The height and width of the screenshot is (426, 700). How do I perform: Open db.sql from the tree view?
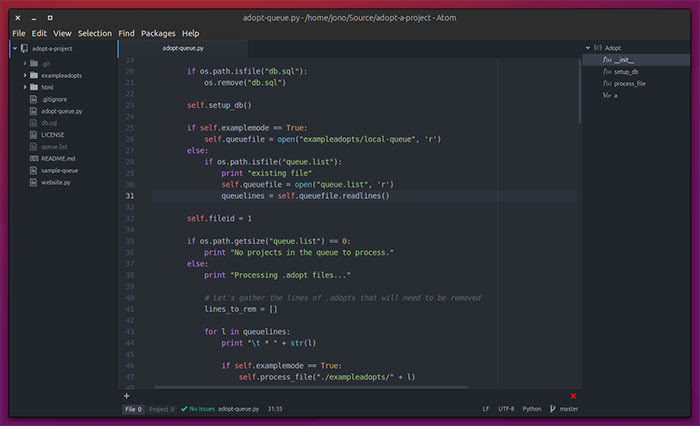(x=49, y=123)
